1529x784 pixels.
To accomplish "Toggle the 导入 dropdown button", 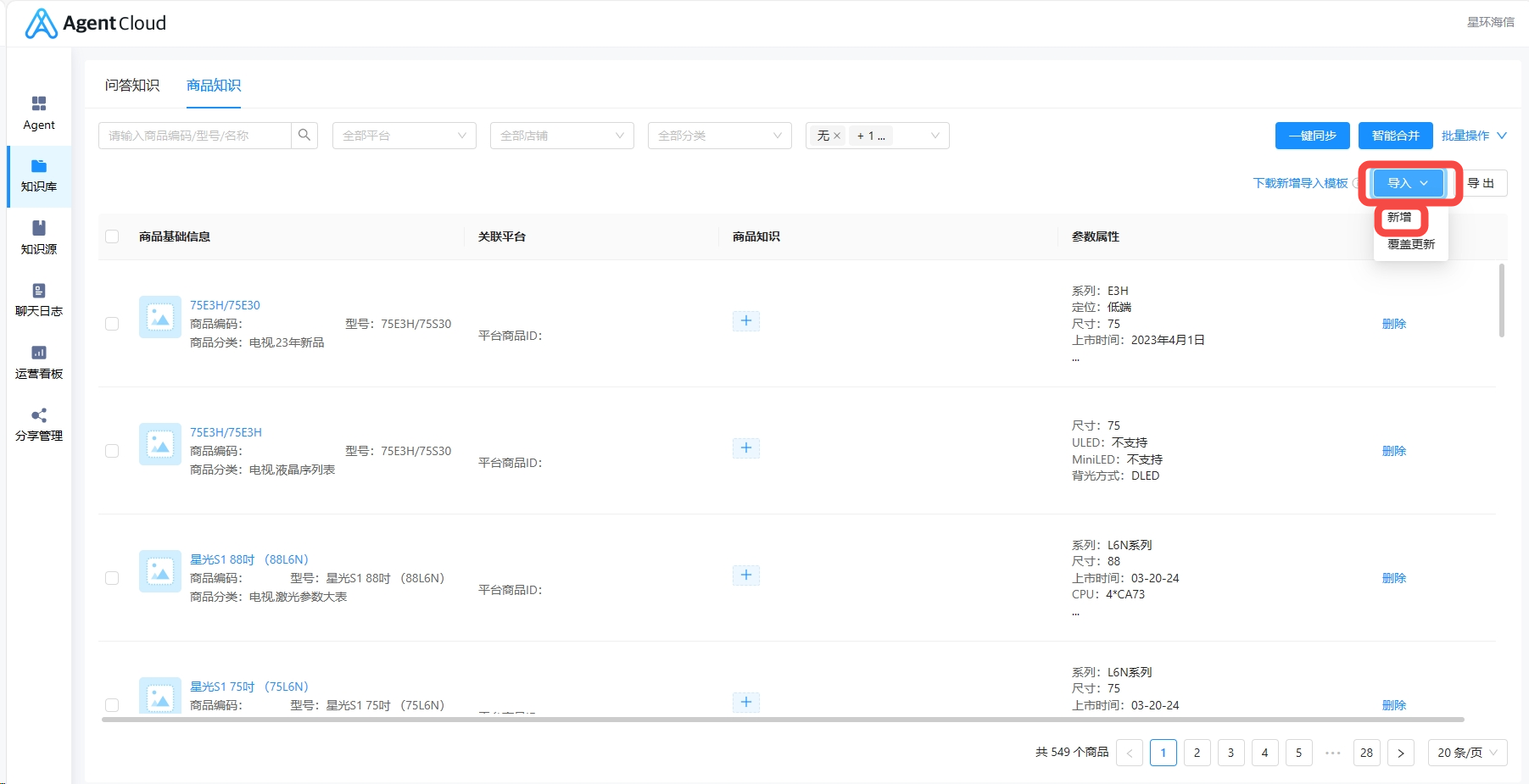I will click(x=1408, y=183).
